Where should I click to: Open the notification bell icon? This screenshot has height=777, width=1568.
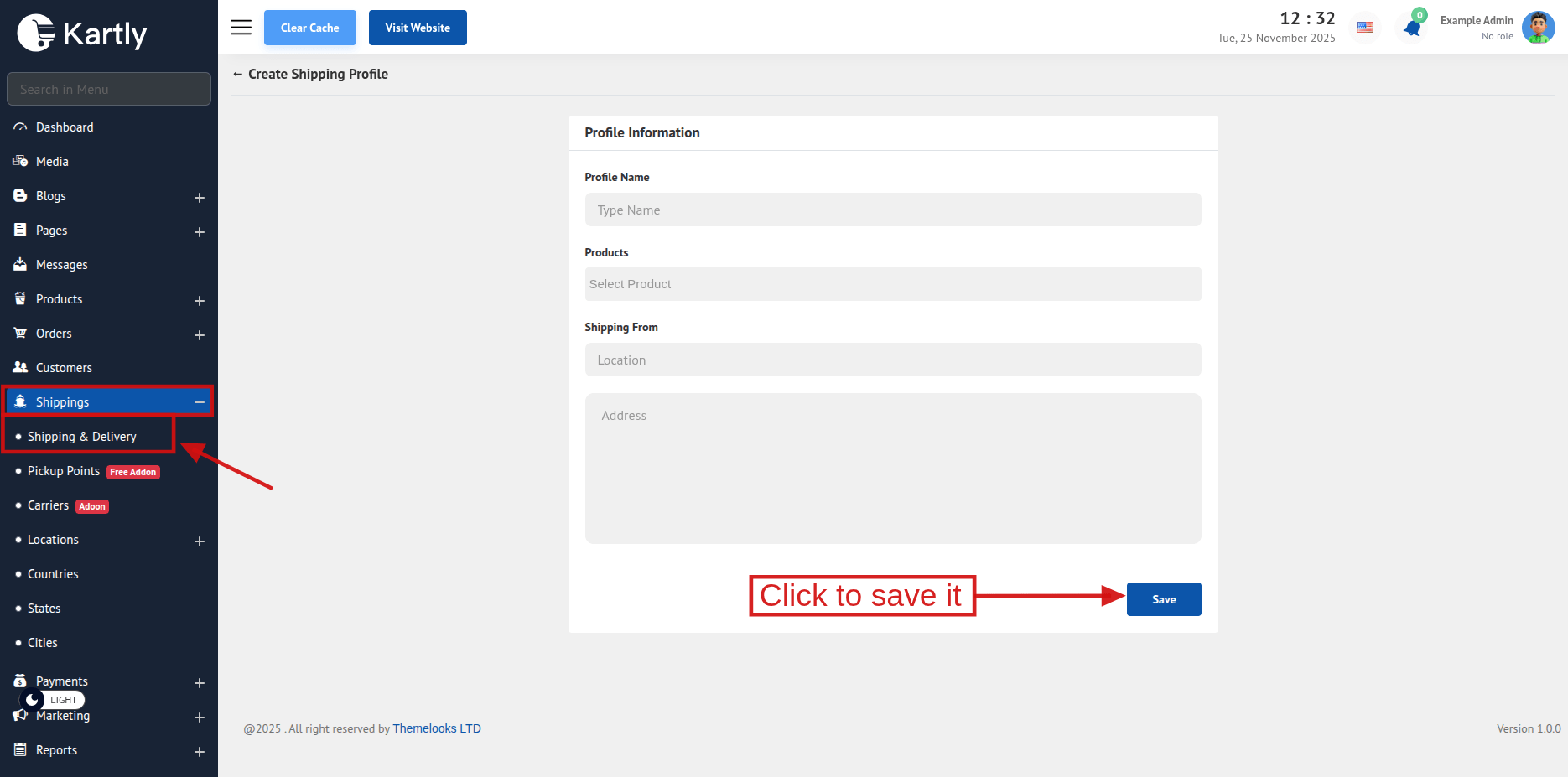1412,28
